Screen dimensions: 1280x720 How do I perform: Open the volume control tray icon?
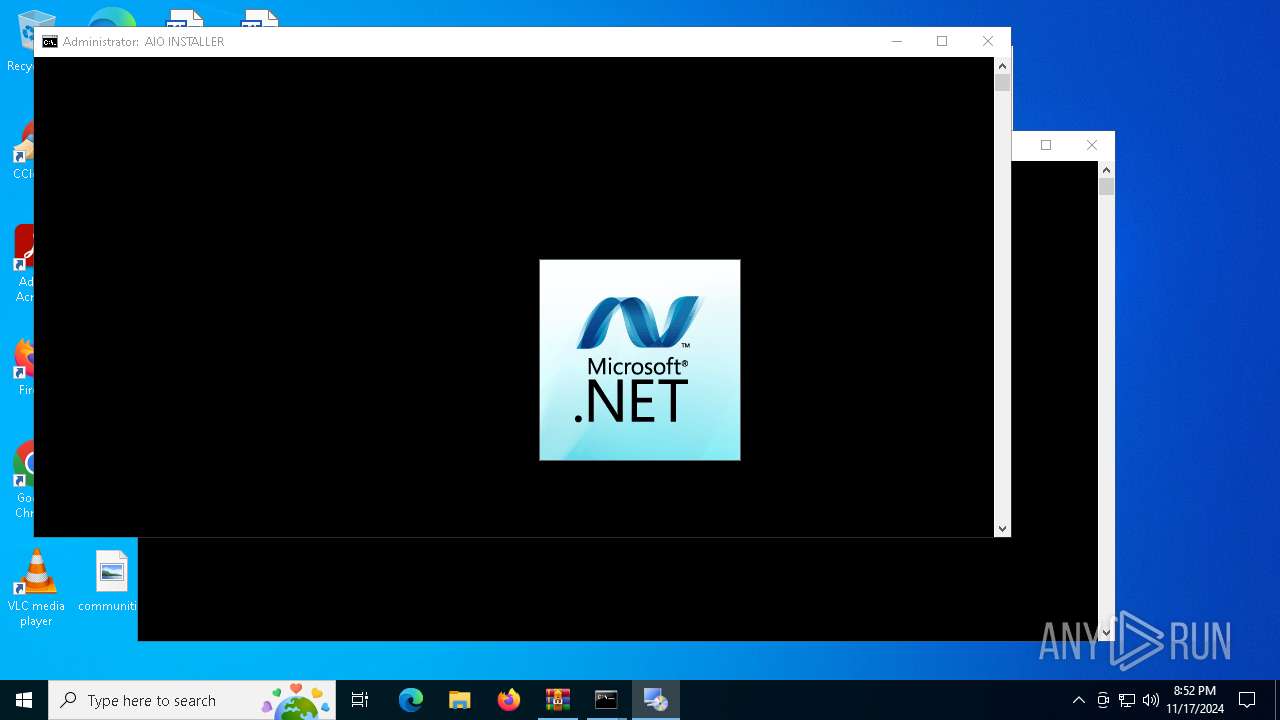[x=1151, y=700]
